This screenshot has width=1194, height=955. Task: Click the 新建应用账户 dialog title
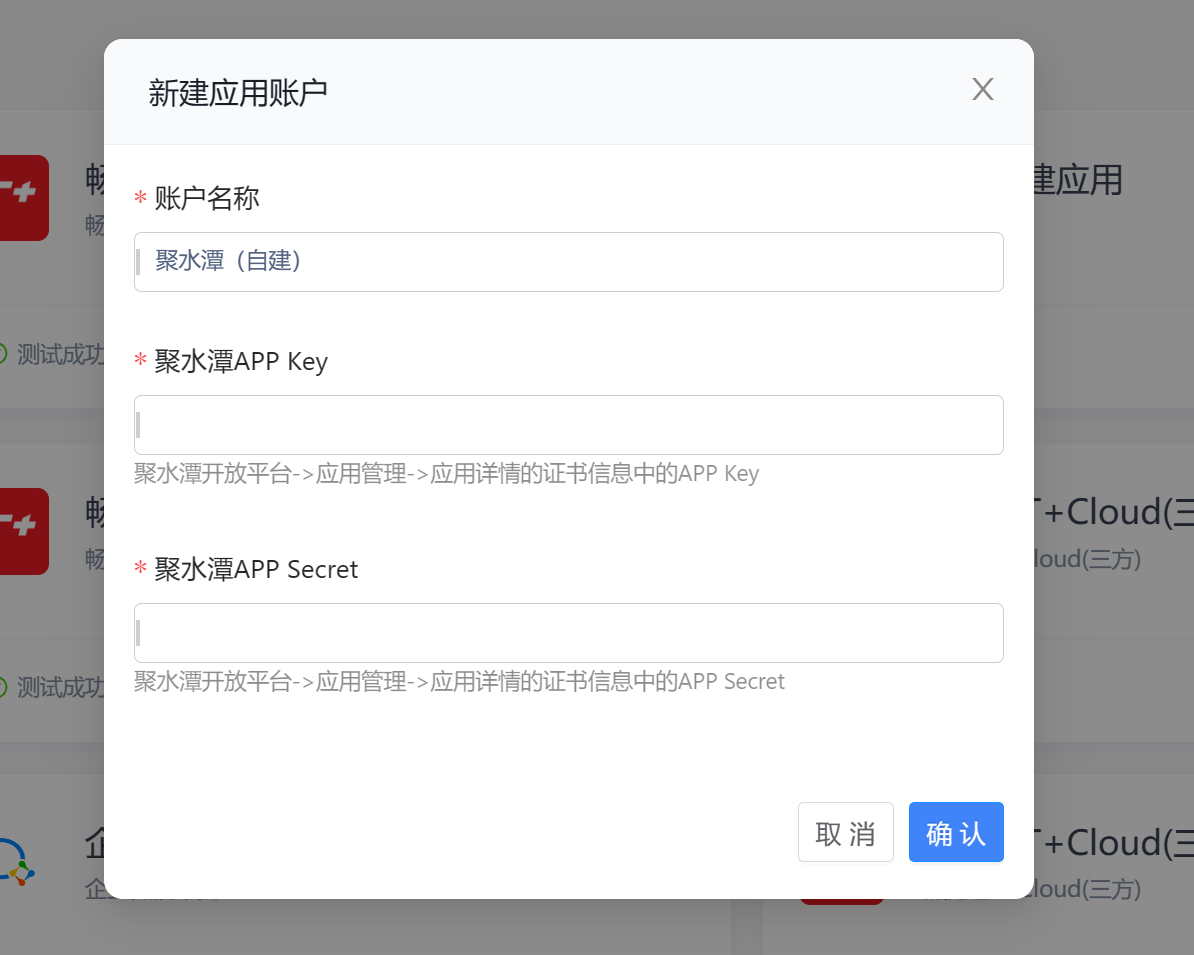point(238,93)
